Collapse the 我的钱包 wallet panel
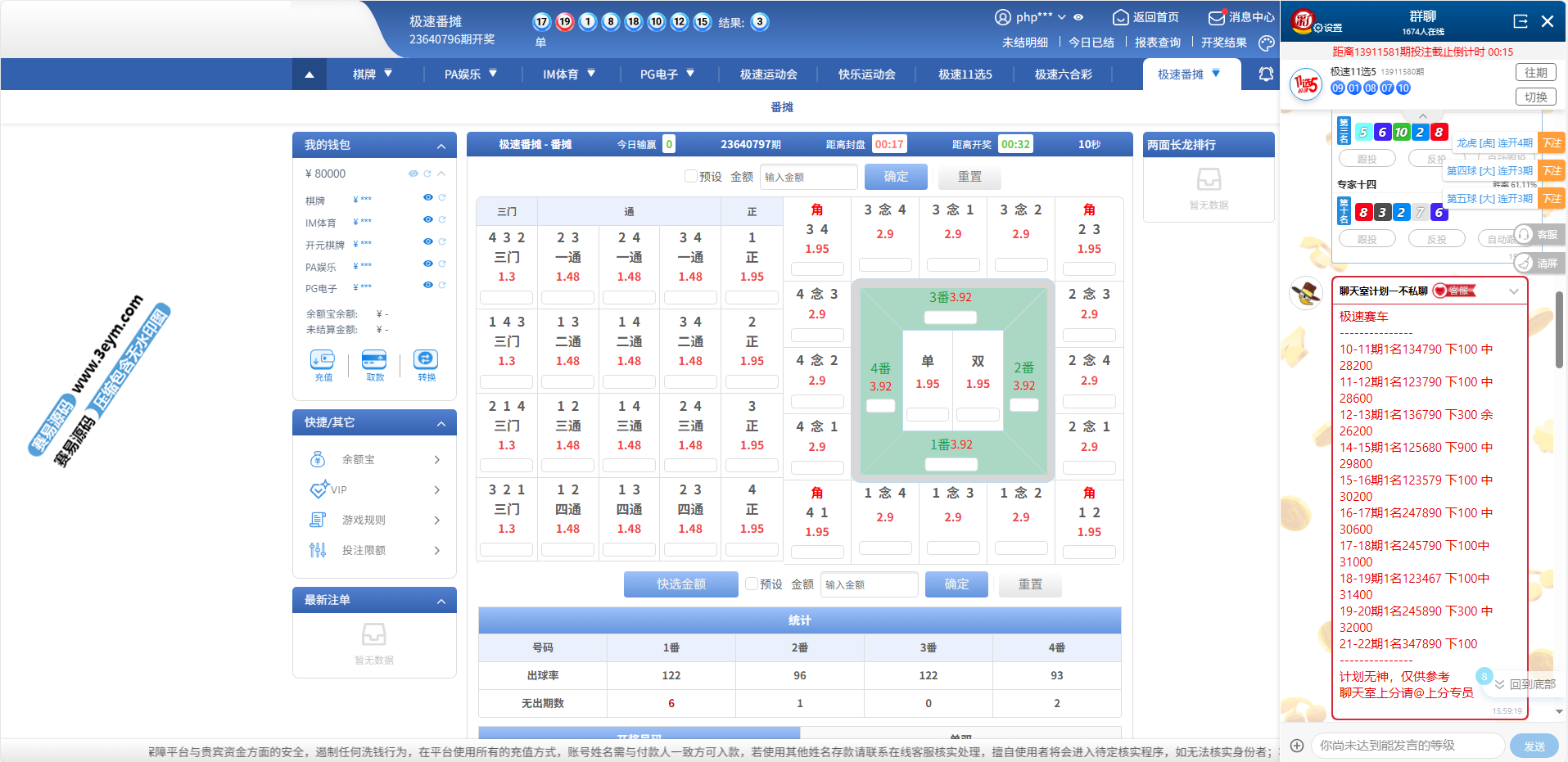This screenshot has height=762, width=1568. [x=441, y=146]
